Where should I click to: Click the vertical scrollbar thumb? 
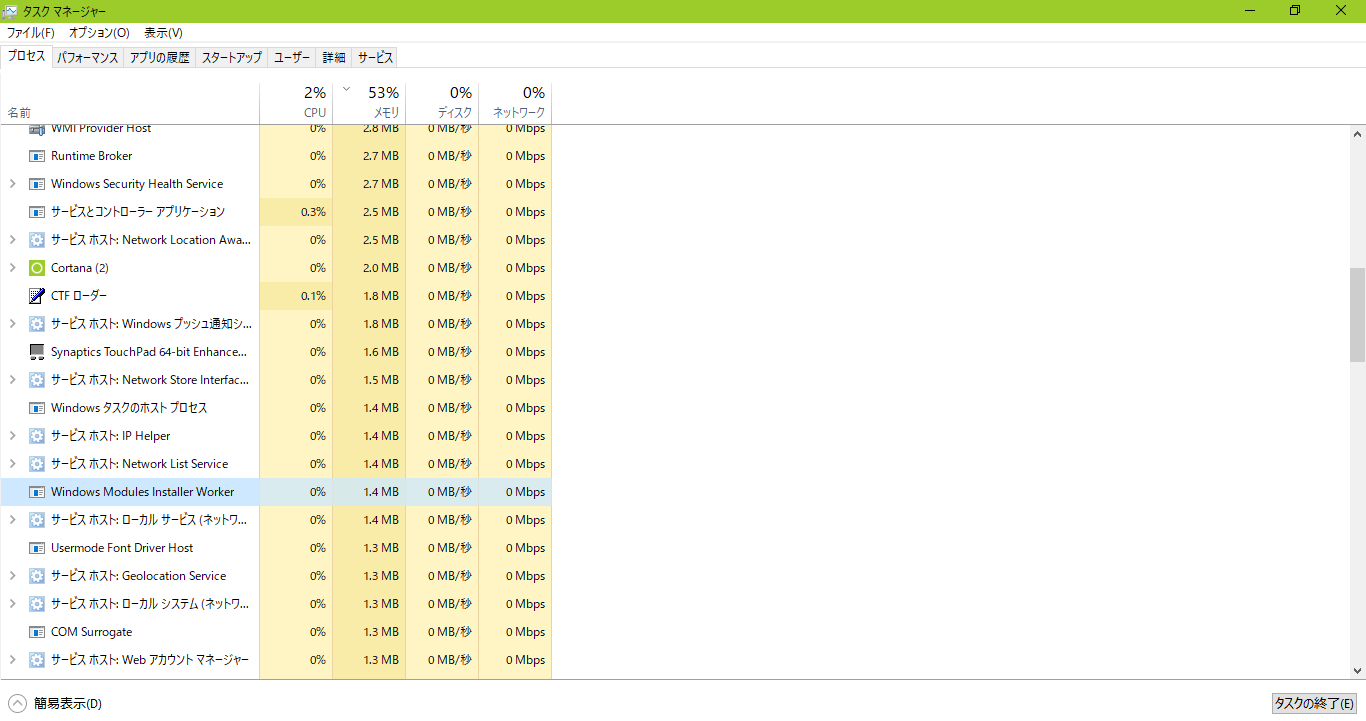point(1357,314)
